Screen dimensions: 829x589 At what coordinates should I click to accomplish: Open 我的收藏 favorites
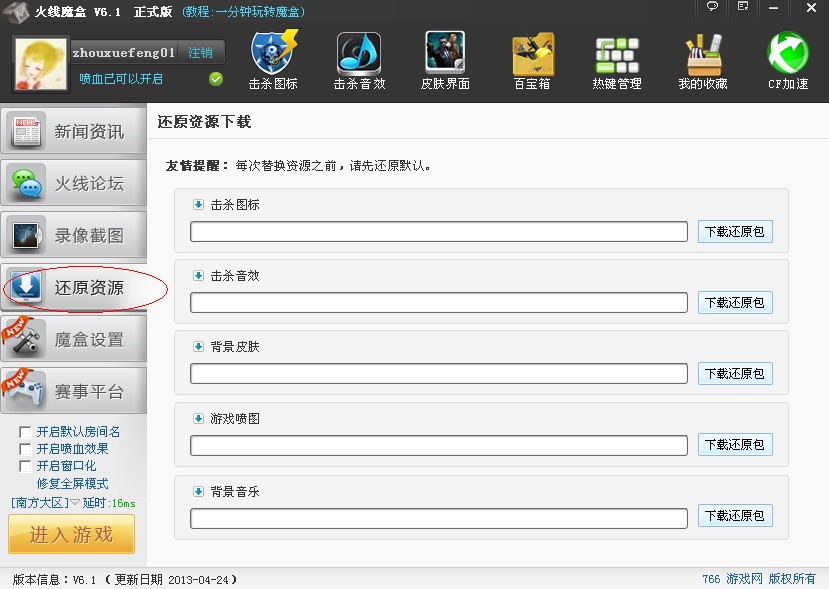(x=703, y=62)
